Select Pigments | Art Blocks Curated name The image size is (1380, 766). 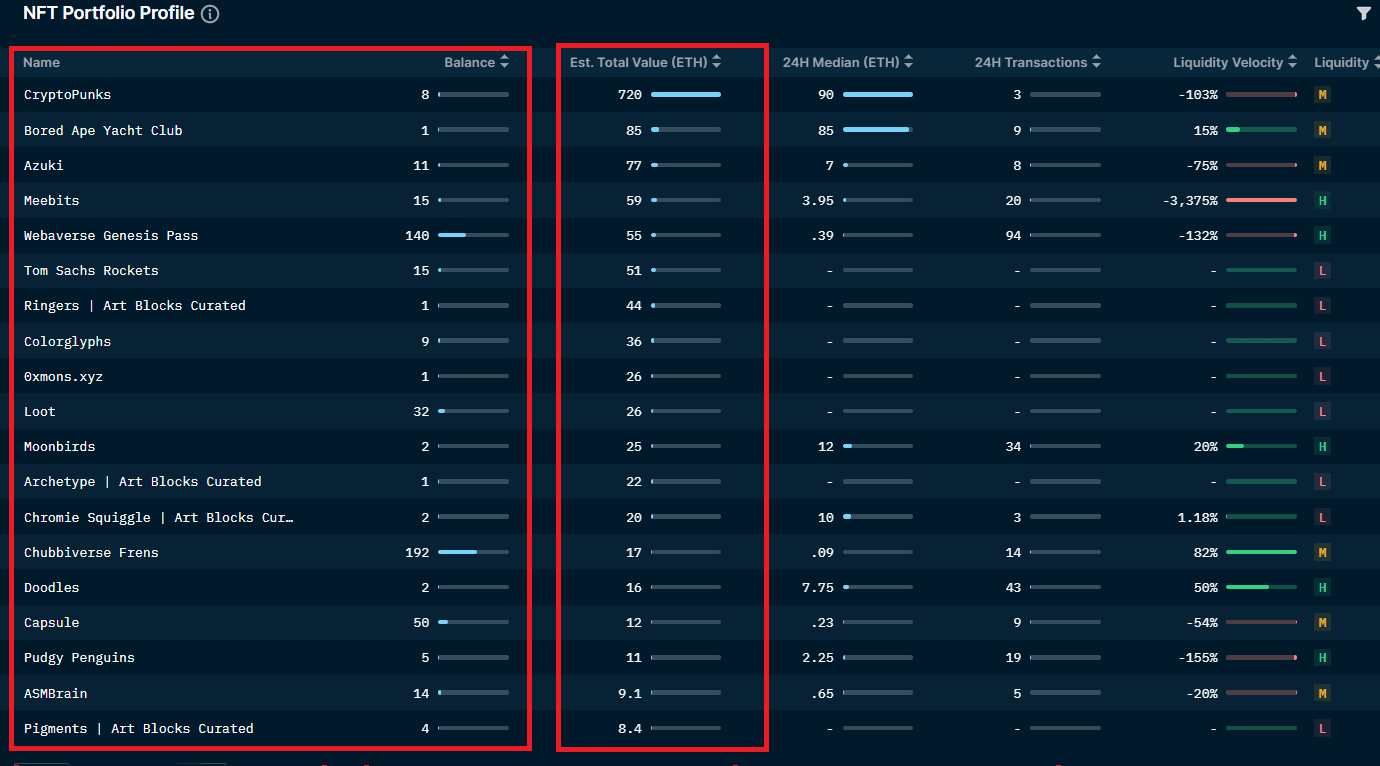pyautogui.click(x=139, y=728)
